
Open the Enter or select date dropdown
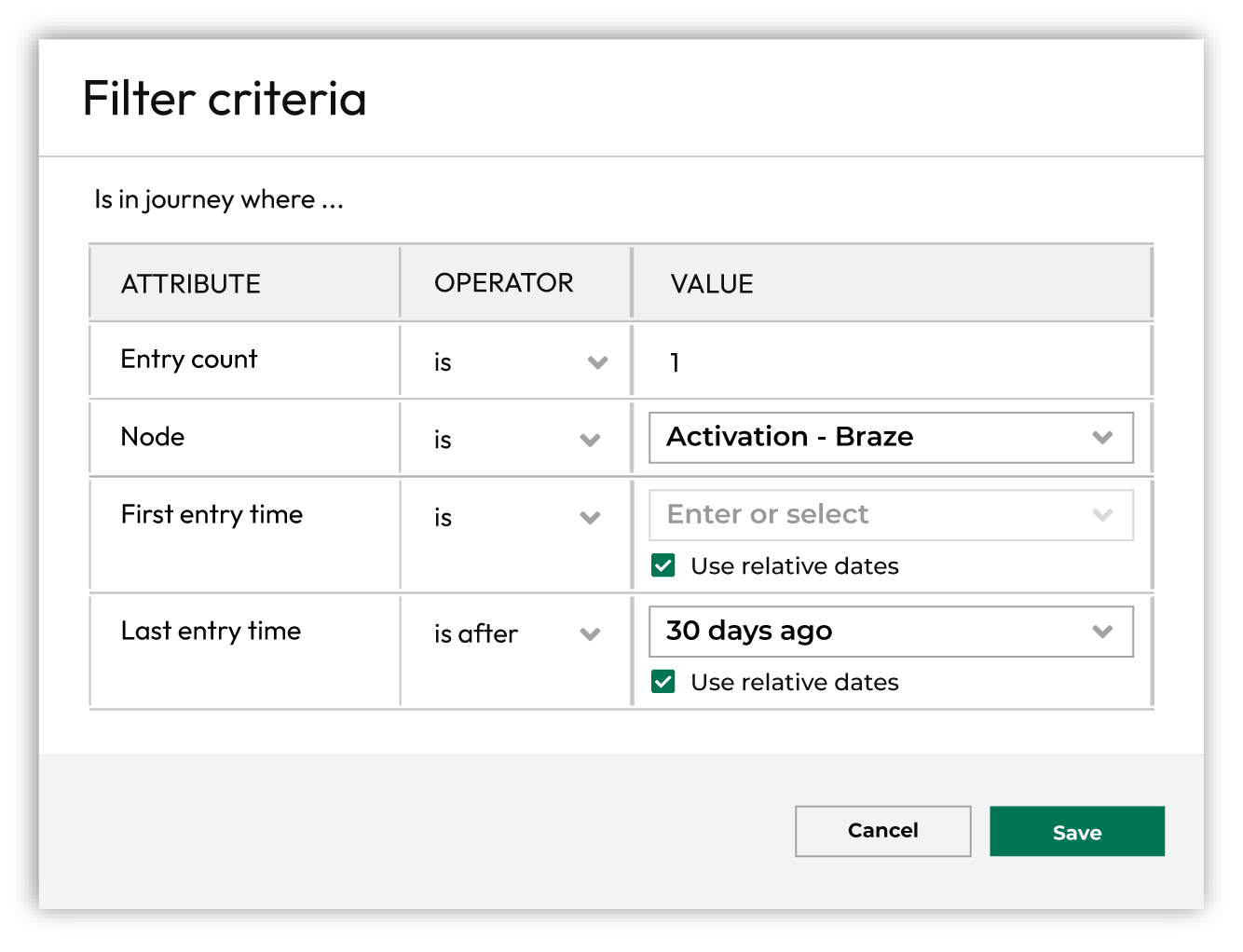[891, 515]
